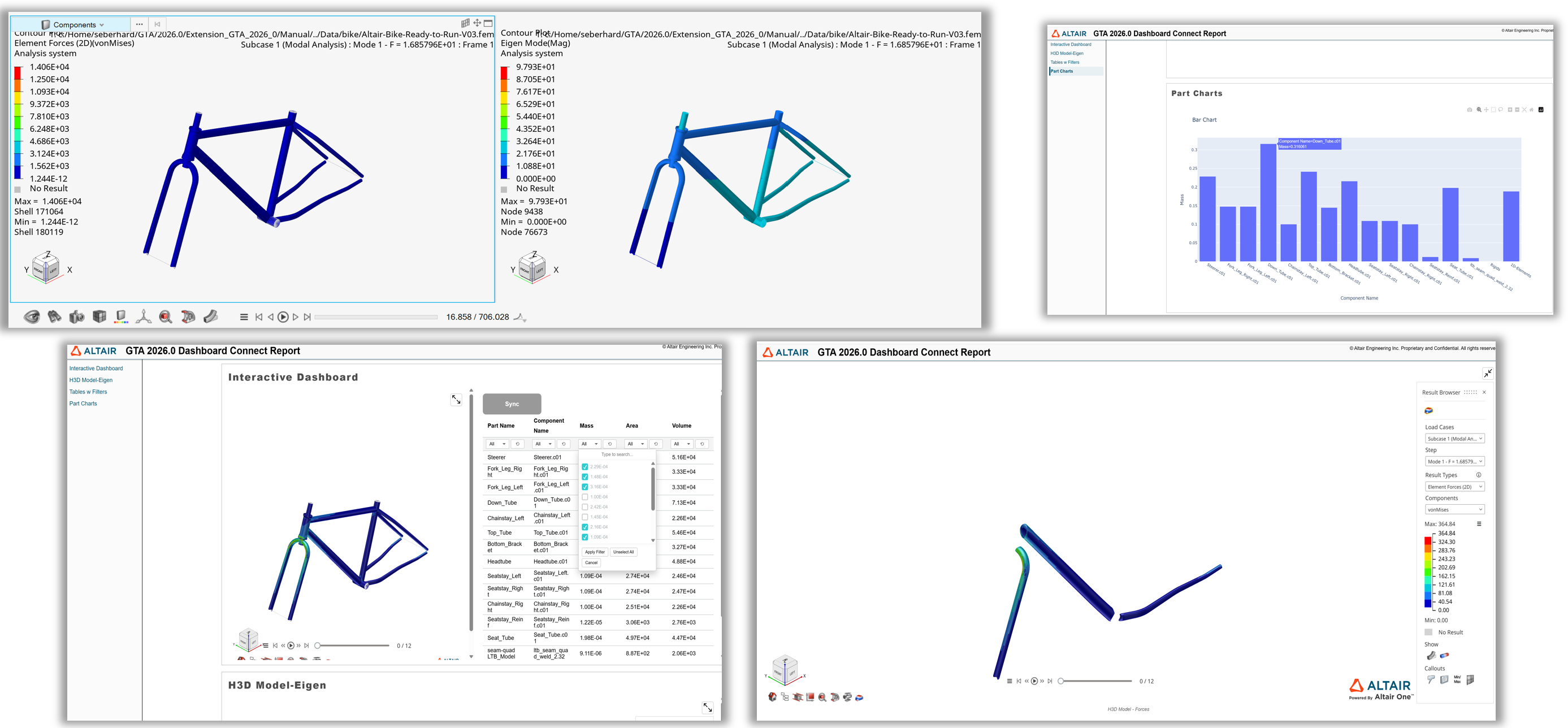This screenshot has width=1568, height=728.
Task: Open Tables w Filters in left navigation
Action: tap(88, 392)
